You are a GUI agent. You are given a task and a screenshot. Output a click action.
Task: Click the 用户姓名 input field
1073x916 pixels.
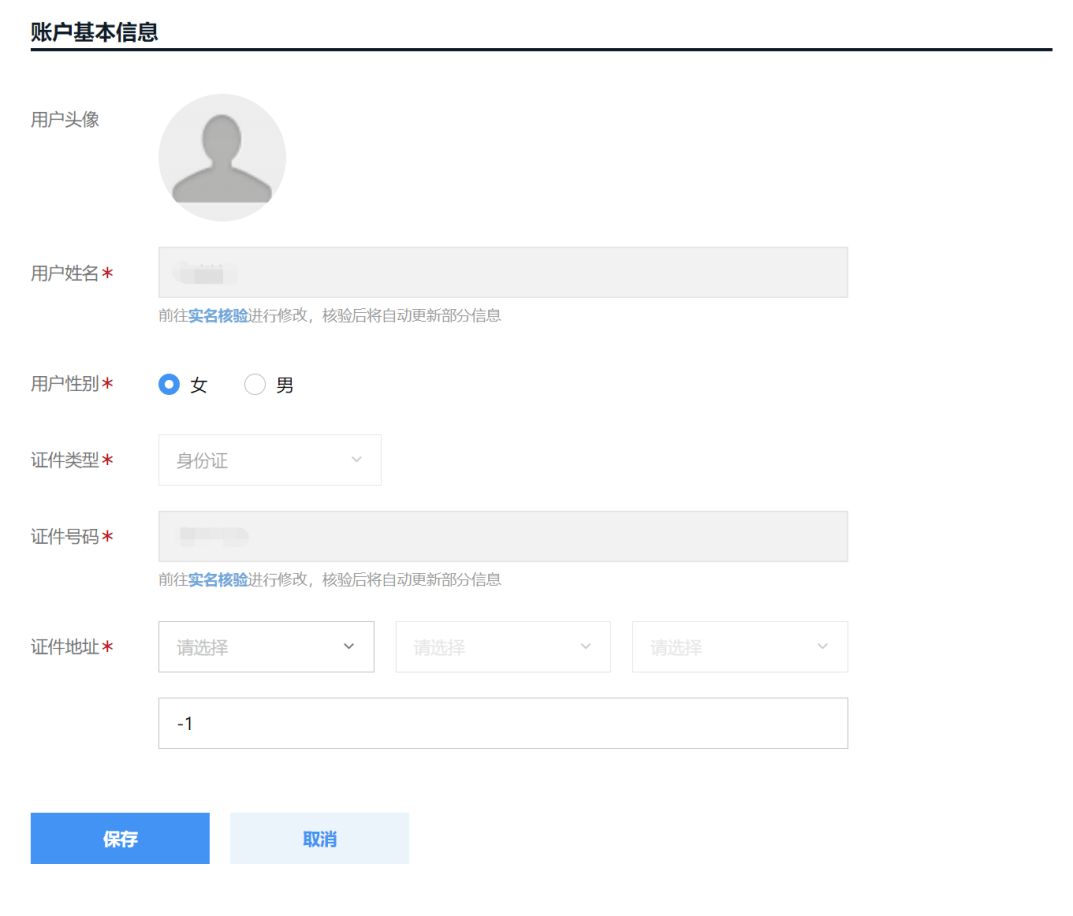click(502, 273)
